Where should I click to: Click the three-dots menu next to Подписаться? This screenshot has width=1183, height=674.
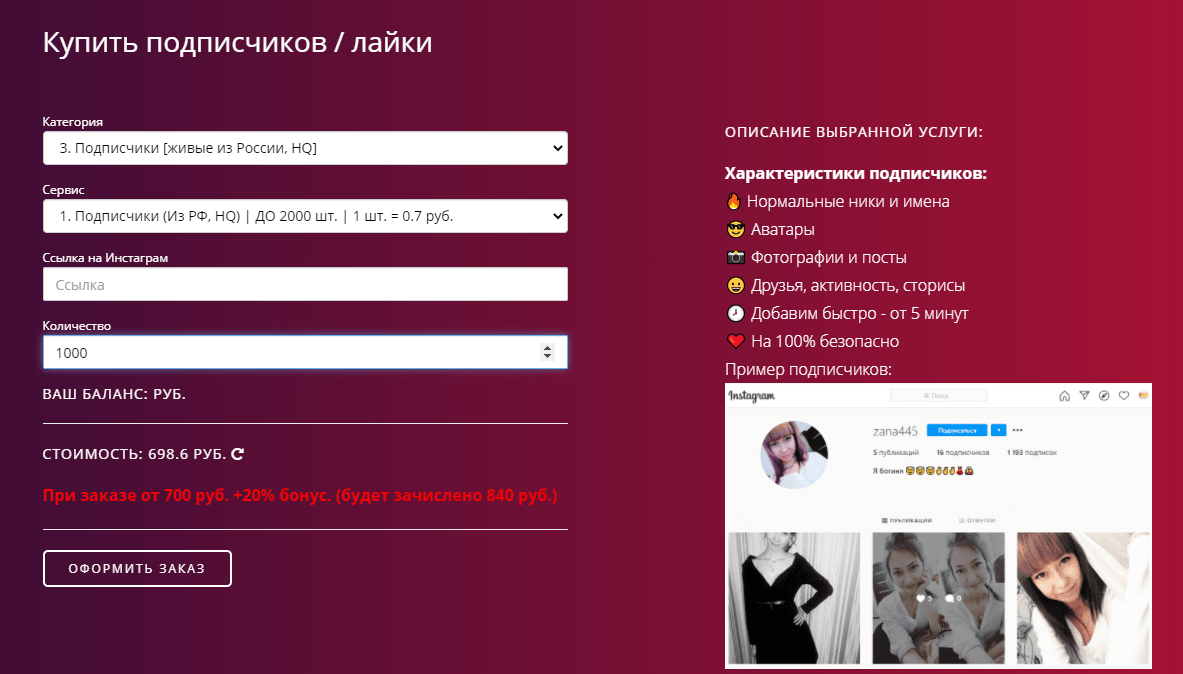[1018, 430]
